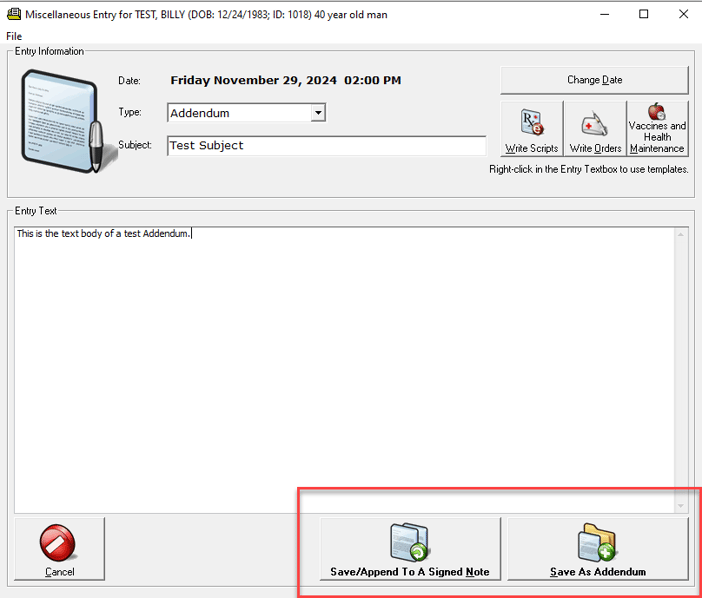Click the Entry Text scrollbar down arrow
The width and height of the screenshot is (702, 598).
[x=681, y=506]
